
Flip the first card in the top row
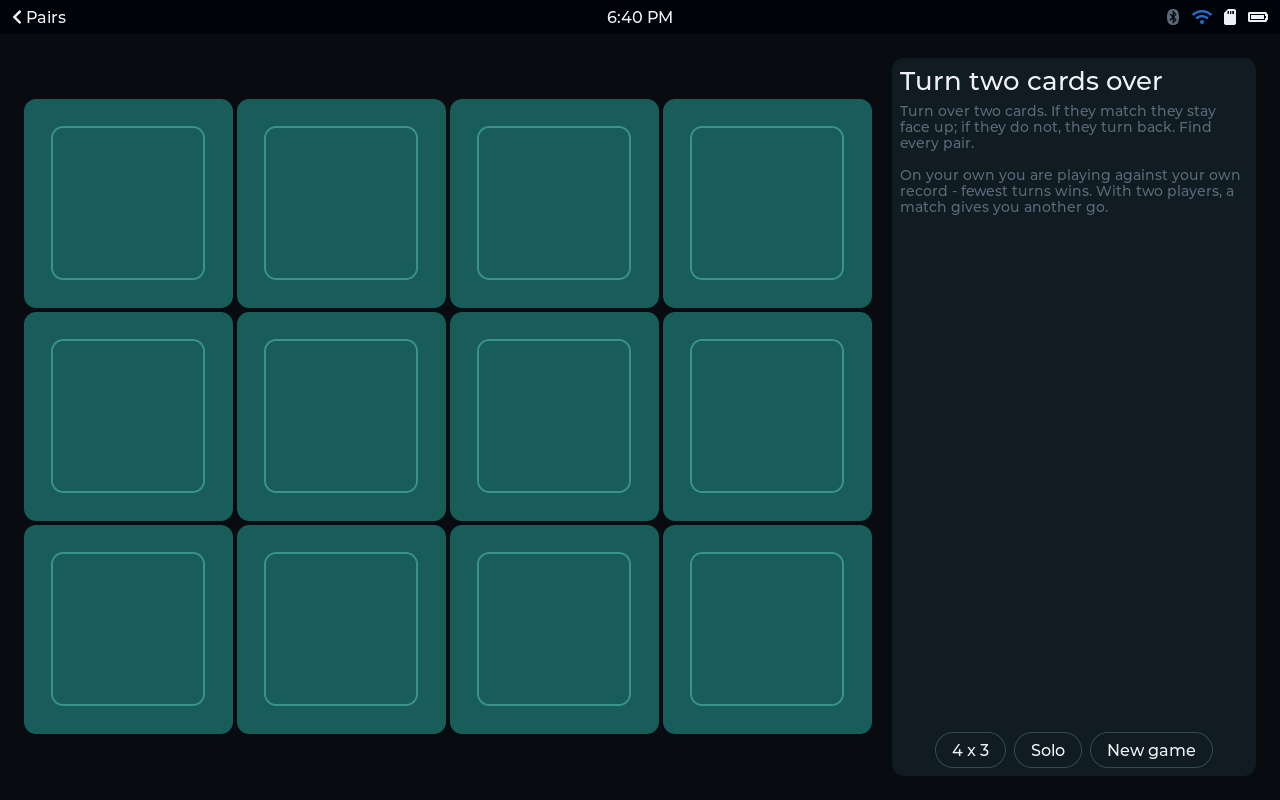(x=128, y=203)
